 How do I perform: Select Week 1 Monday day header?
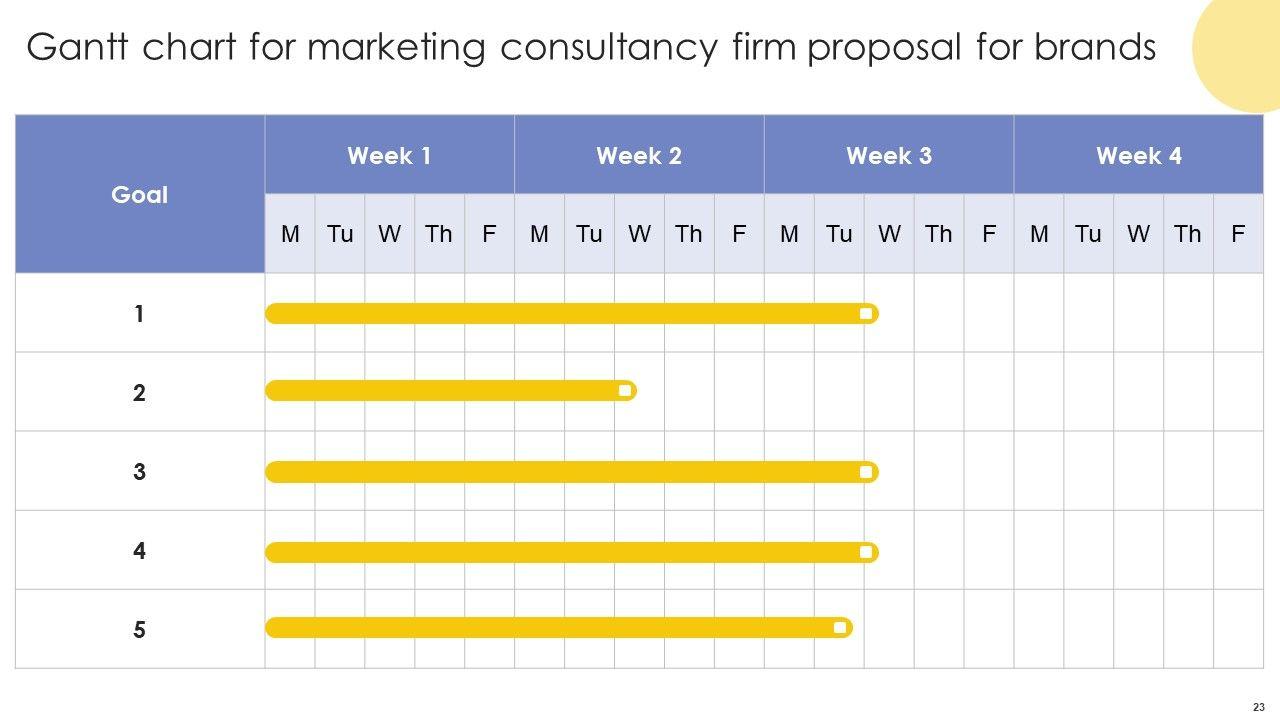(290, 234)
